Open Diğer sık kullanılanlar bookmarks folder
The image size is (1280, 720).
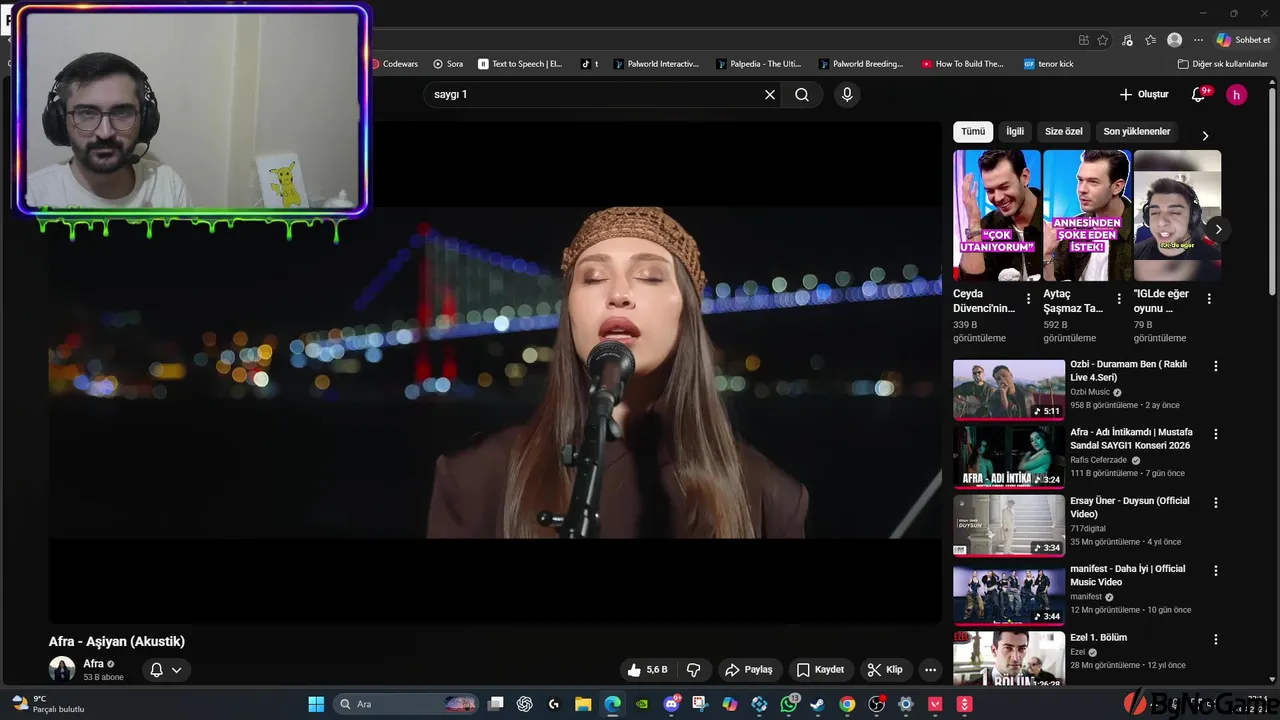click(1223, 64)
